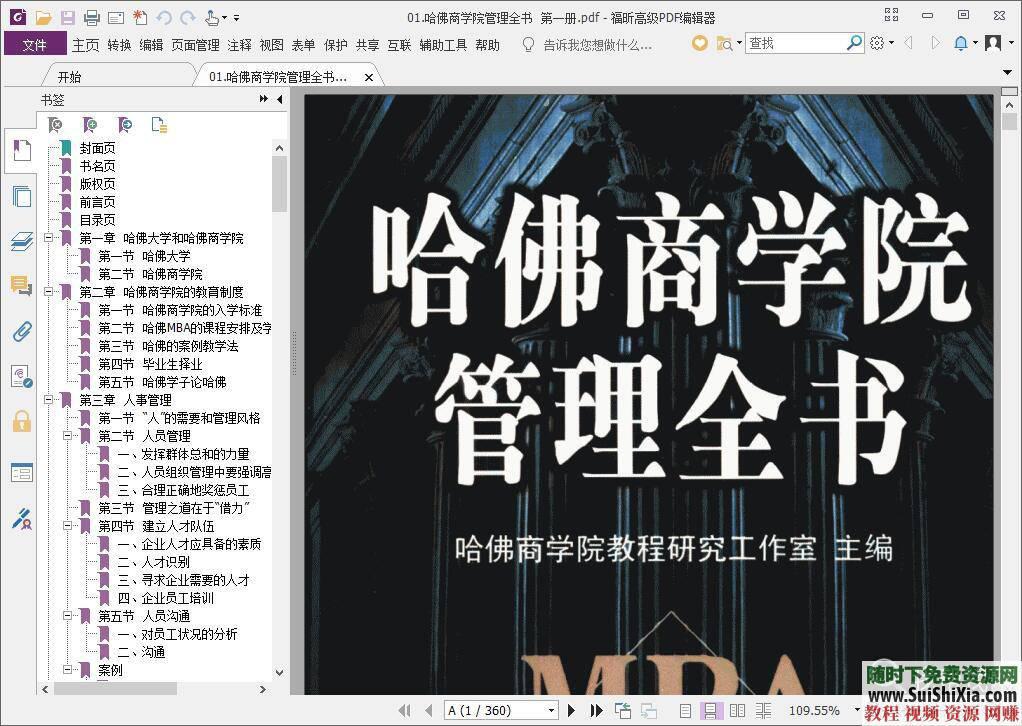Open the 文件 menu
The image size is (1022, 726).
click(35, 44)
